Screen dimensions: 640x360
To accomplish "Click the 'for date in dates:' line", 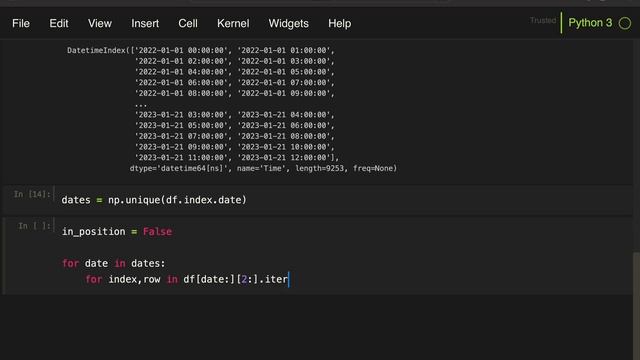I will (113, 264).
